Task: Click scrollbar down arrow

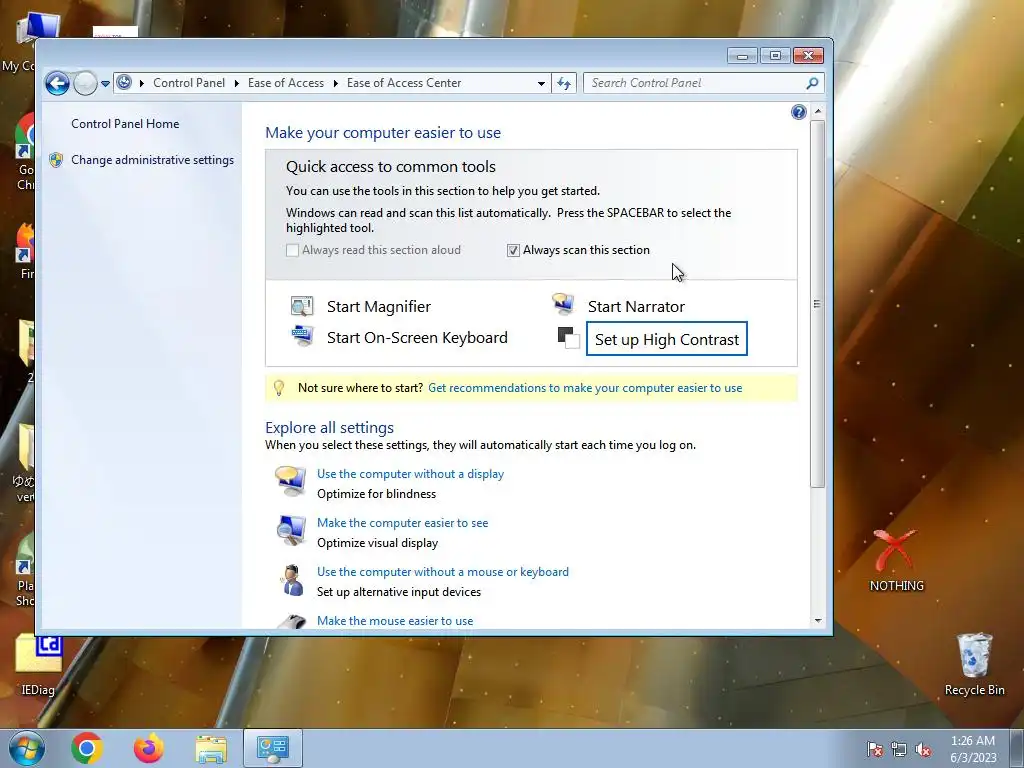Action: [x=818, y=620]
